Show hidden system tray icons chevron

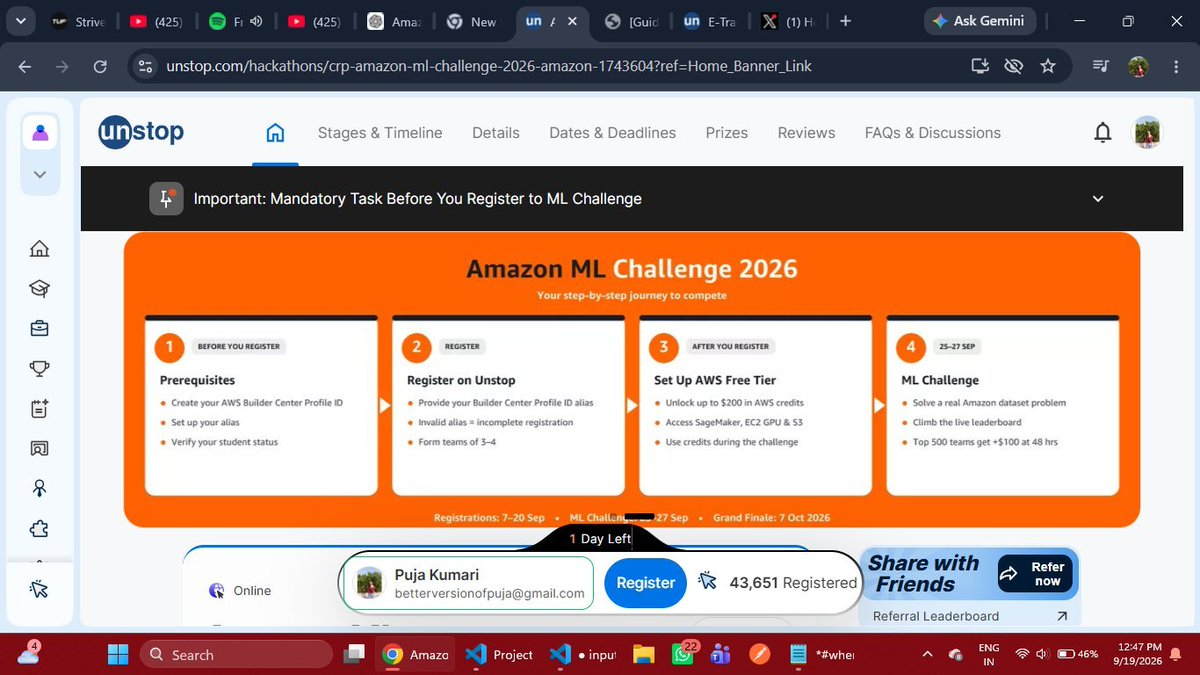(x=927, y=655)
